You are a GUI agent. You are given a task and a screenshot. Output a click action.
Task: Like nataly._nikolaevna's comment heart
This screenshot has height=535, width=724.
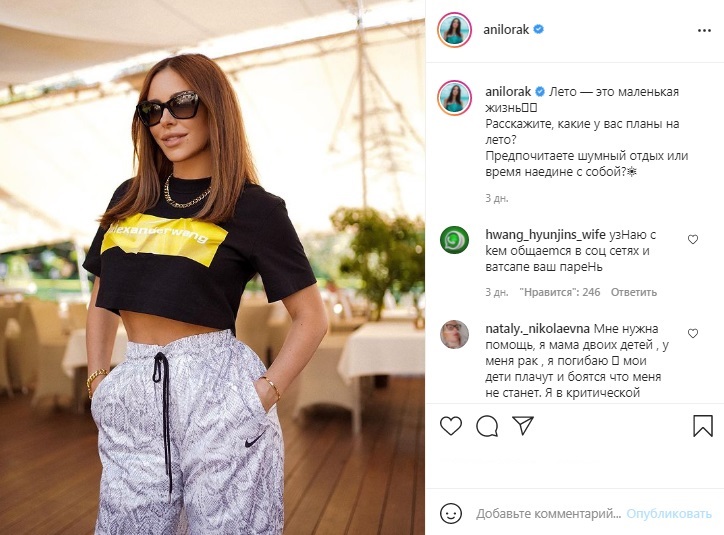[693, 333]
